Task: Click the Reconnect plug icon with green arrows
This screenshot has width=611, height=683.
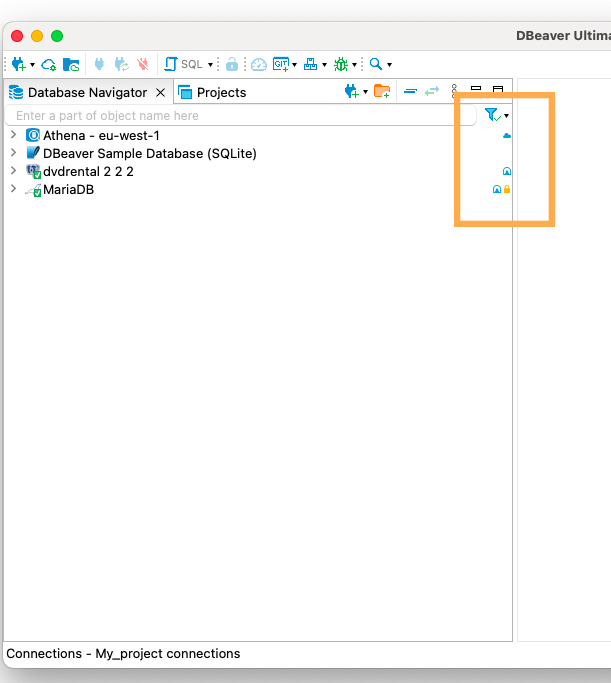Action: coord(122,64)
